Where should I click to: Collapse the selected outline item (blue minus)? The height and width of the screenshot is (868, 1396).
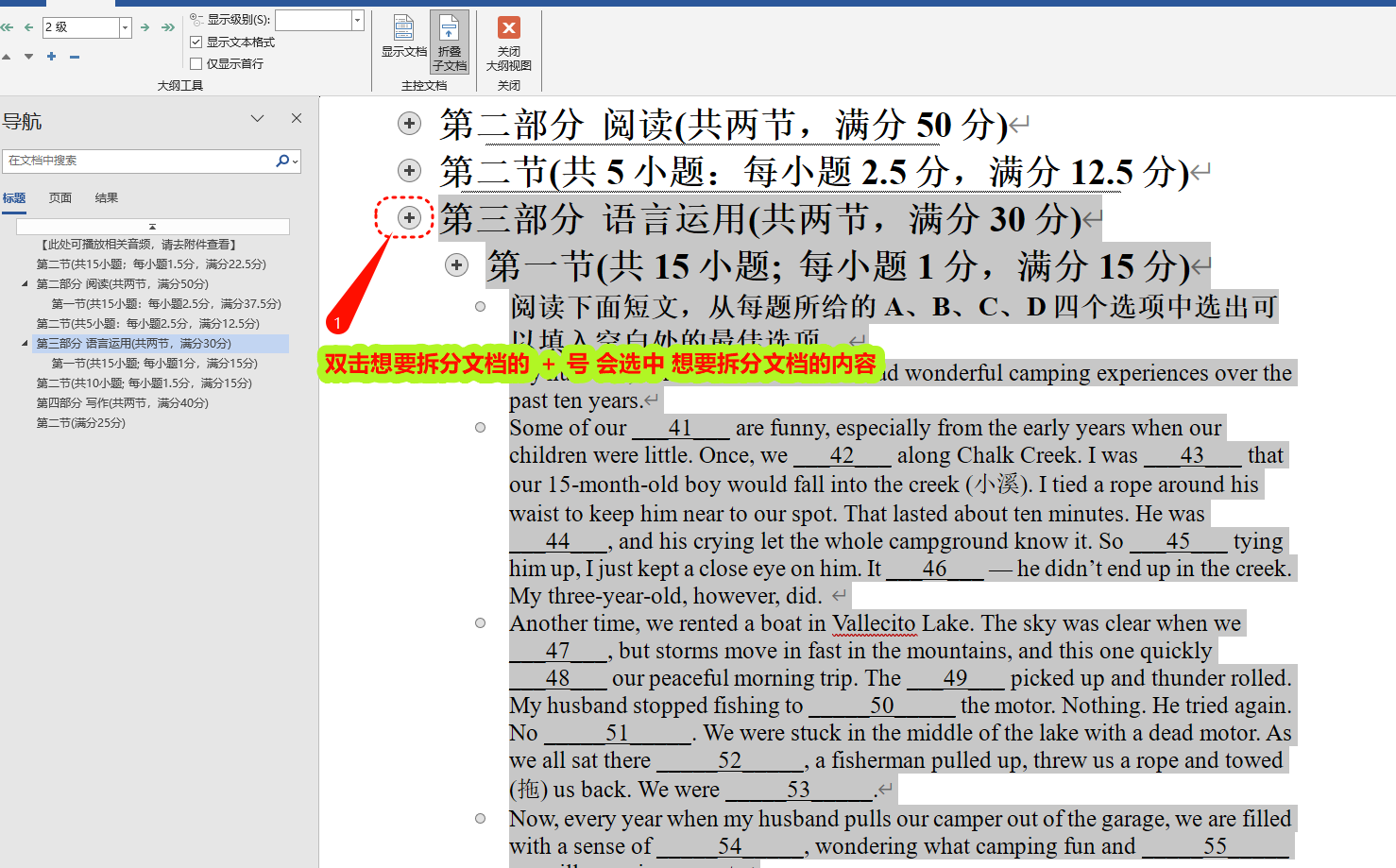point(75,57)
